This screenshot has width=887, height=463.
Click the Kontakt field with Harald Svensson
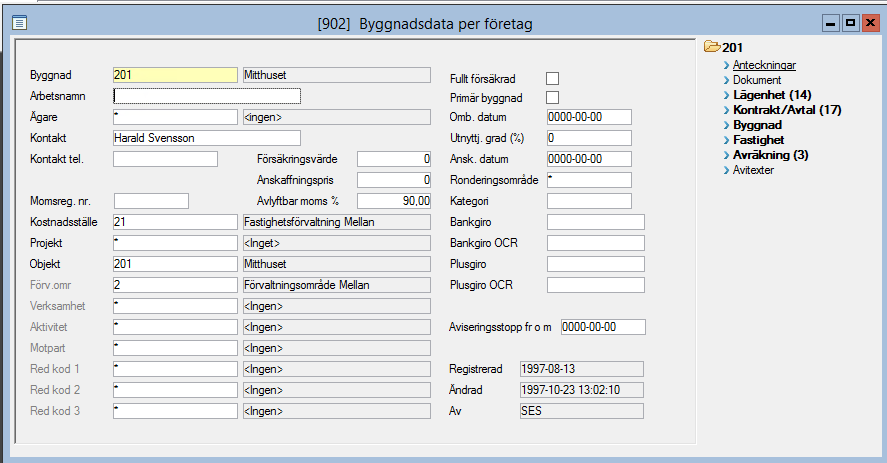pyautogui.click(x=207, y=138)
